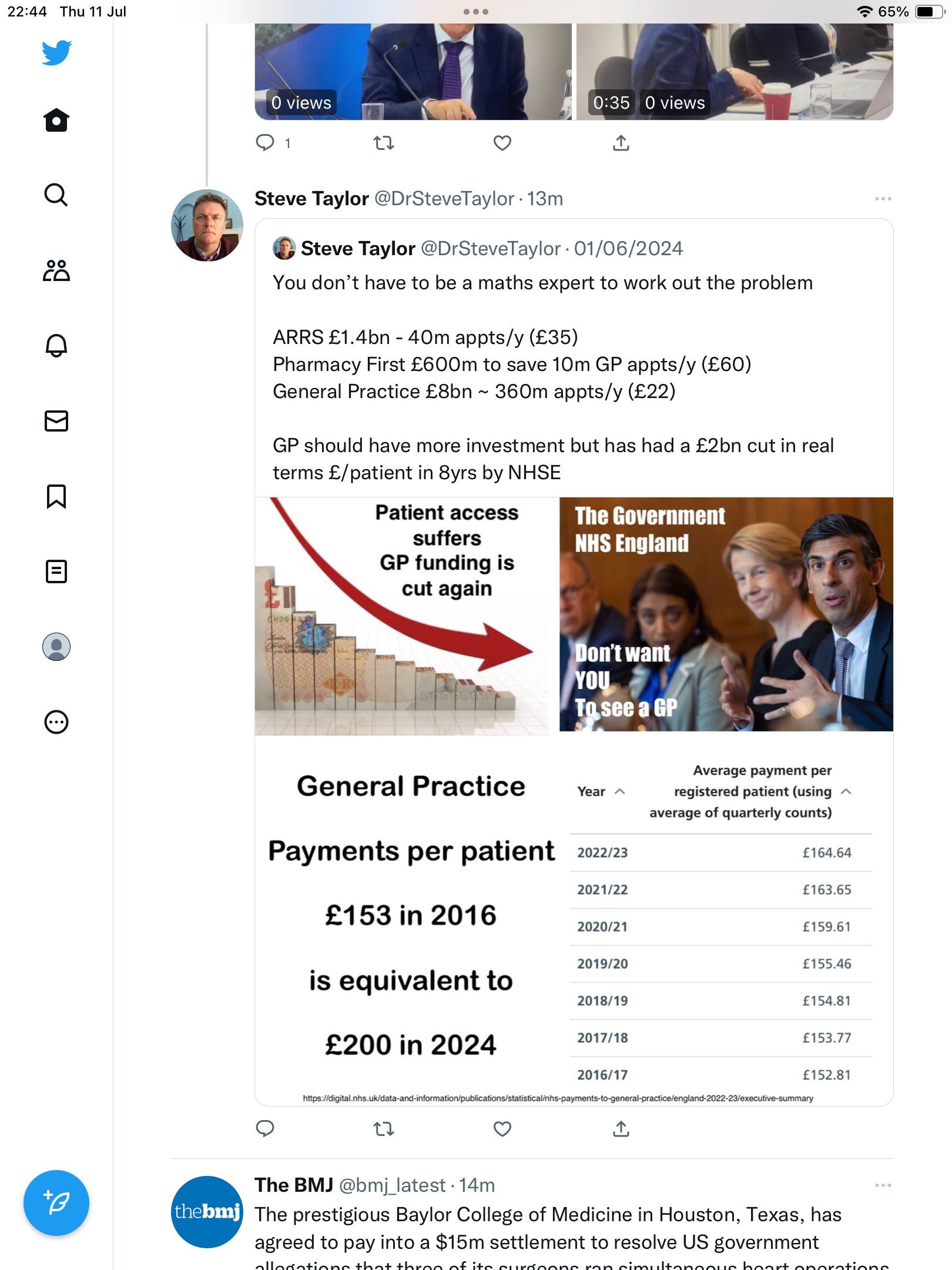Image resolution: width=952 pixels, height=1270 pixels.
Task: Open Home from the sidebar
Action: (x=56, y=120)
